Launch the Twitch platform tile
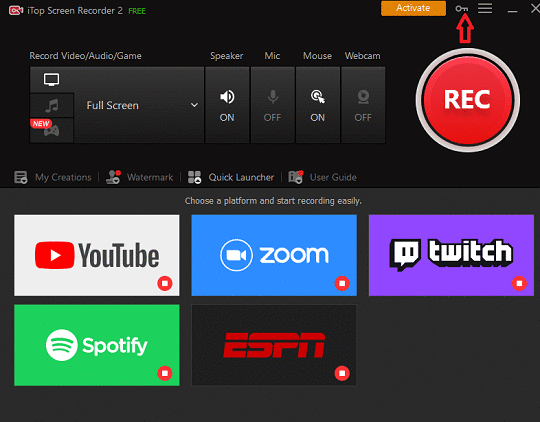The image size is (540, 422). (x=451, y=255)
